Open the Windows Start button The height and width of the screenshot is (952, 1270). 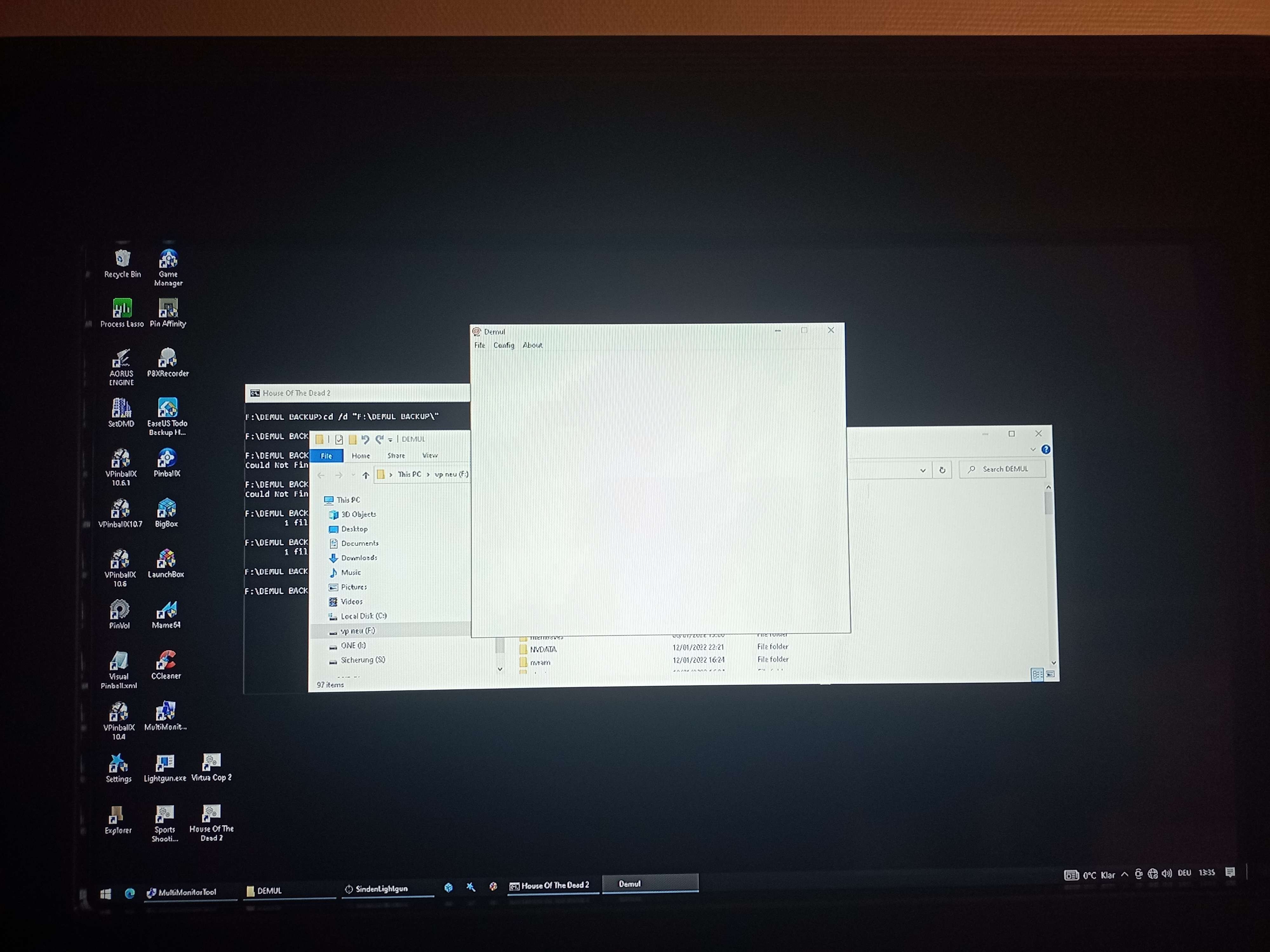[106, 894]
